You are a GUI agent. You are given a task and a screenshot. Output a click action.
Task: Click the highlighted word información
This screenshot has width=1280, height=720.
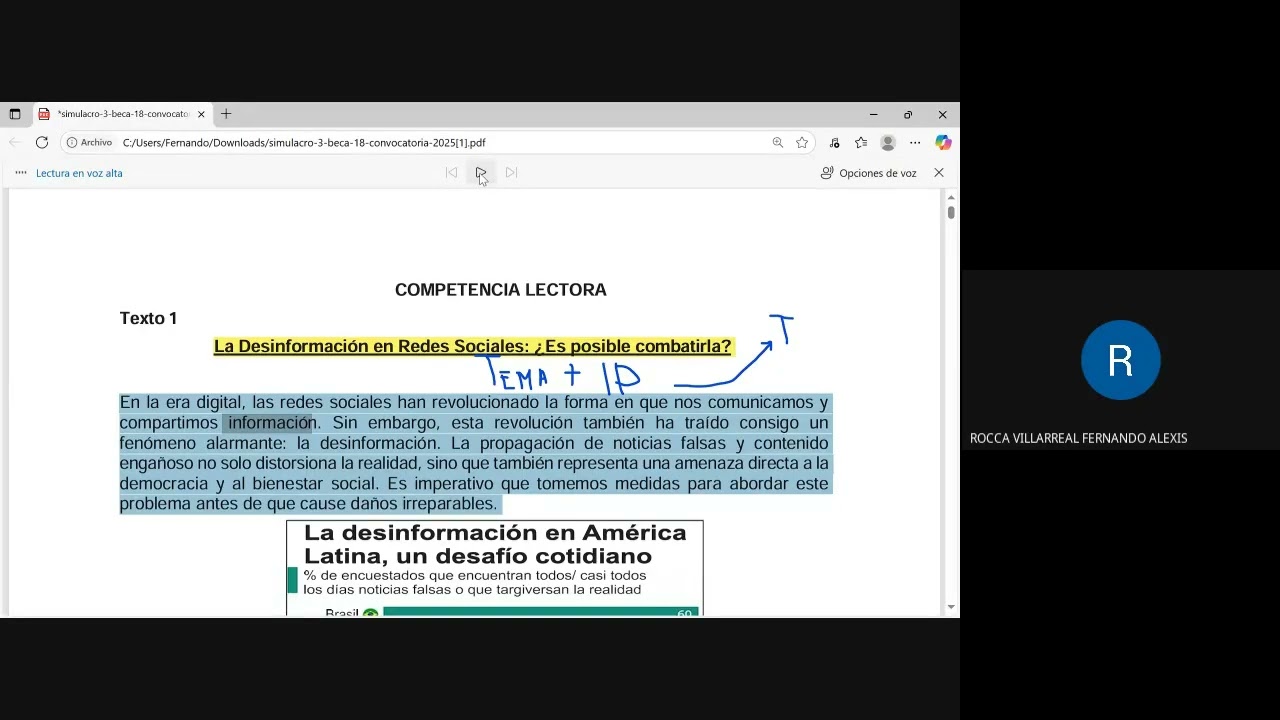271,423
